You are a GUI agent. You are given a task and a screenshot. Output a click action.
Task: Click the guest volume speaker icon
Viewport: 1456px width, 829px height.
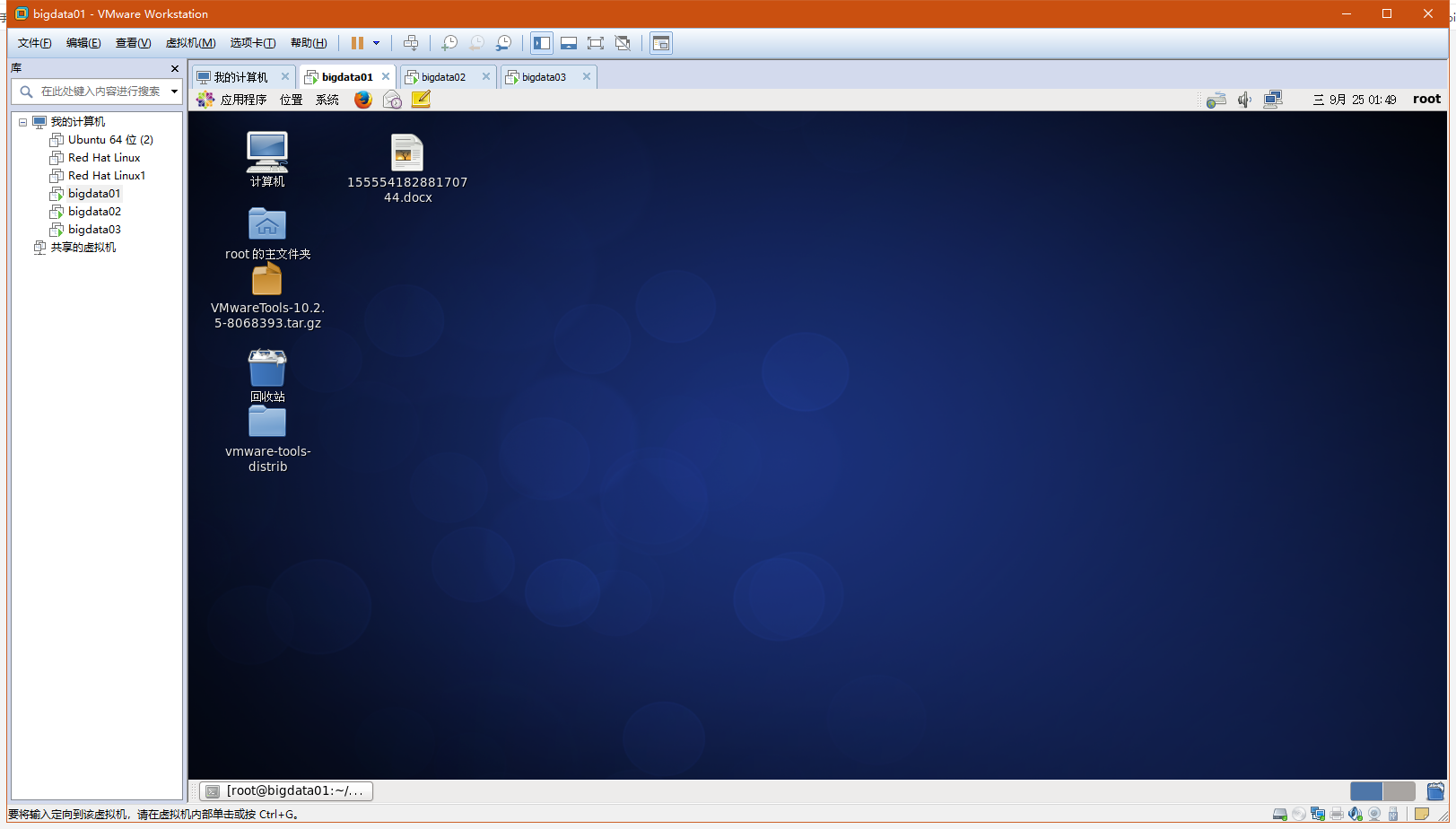point(1244,100)
